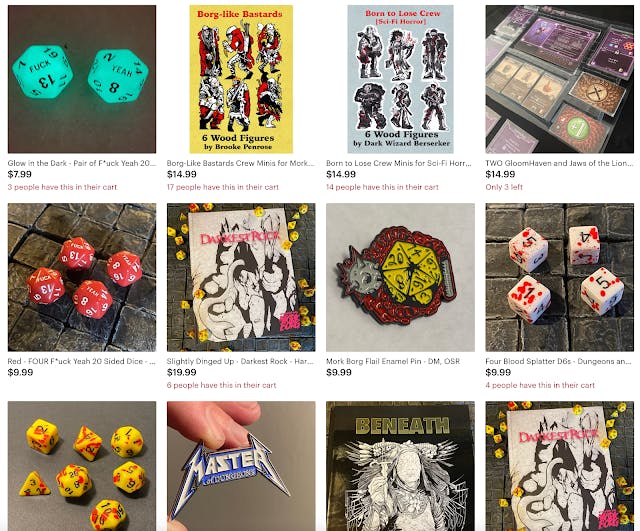
Task: Open the blood splatter D6 dice photo
Action: coord(560,277)
